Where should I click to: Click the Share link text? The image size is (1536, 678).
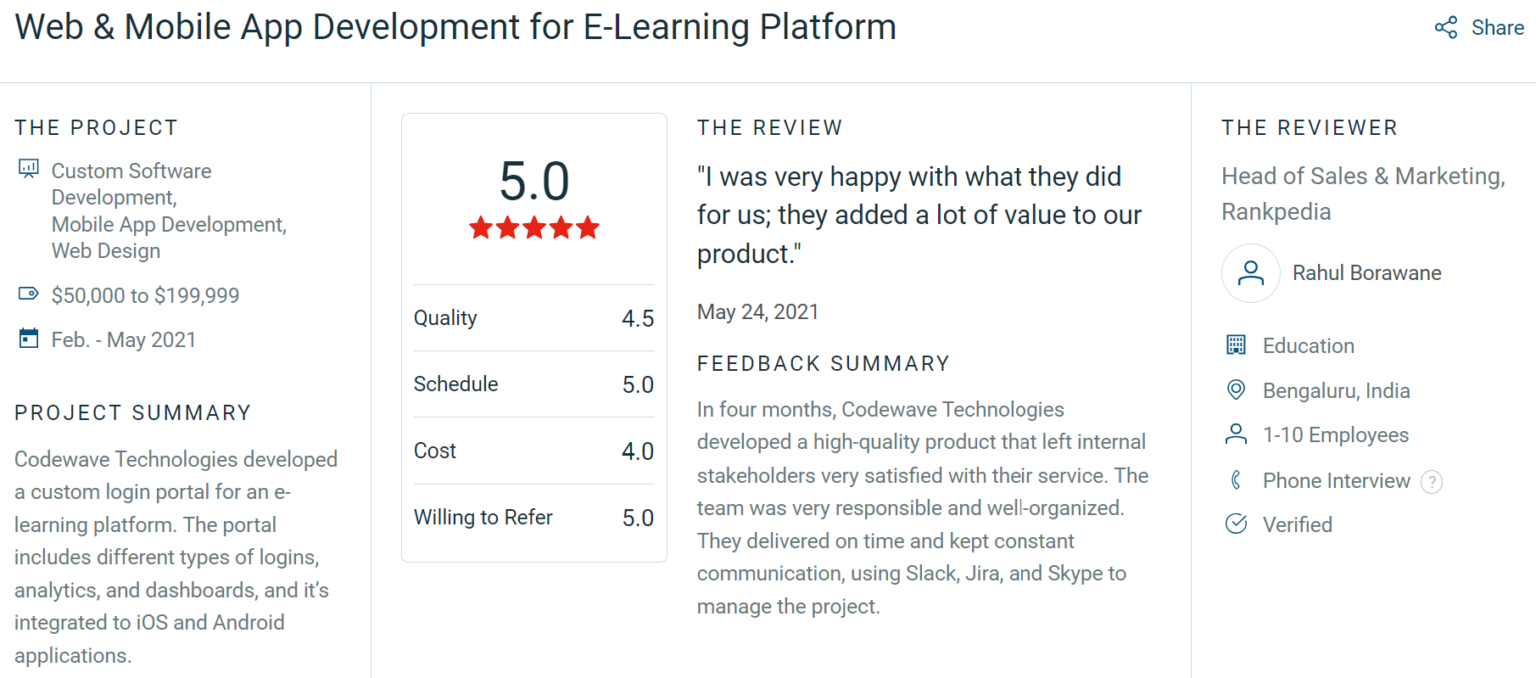1497,28
